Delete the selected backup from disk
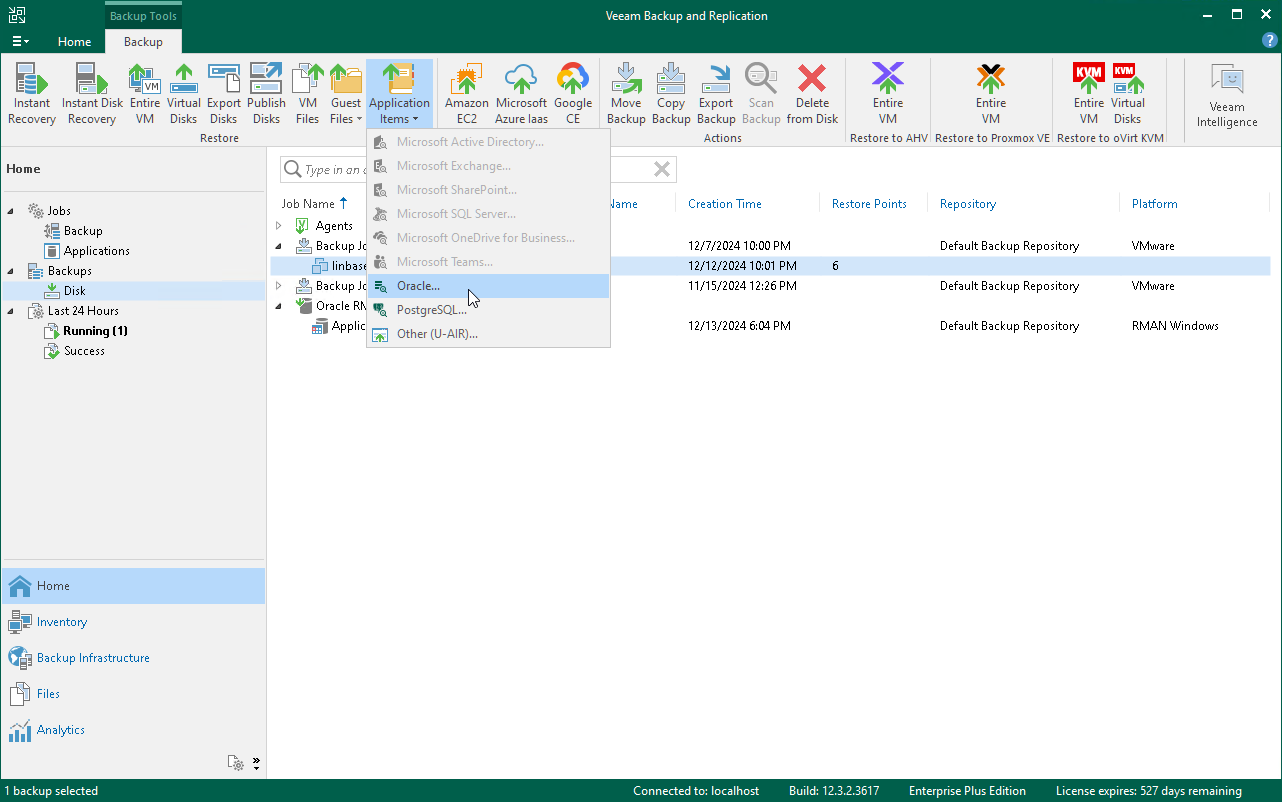 [x=812, y=94]
